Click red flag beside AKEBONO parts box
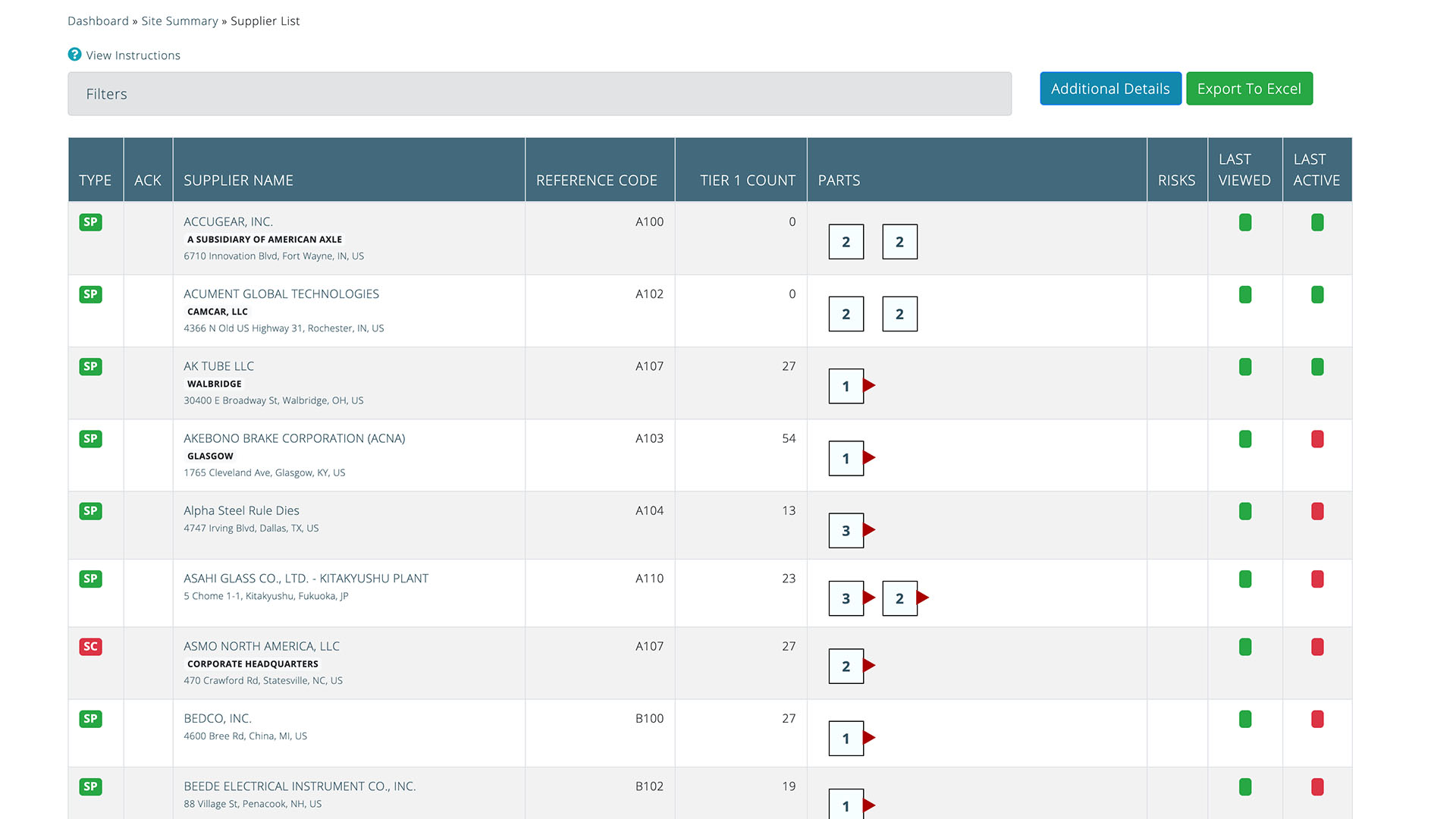Viewport: 1456px width, 819px height. 870,457
